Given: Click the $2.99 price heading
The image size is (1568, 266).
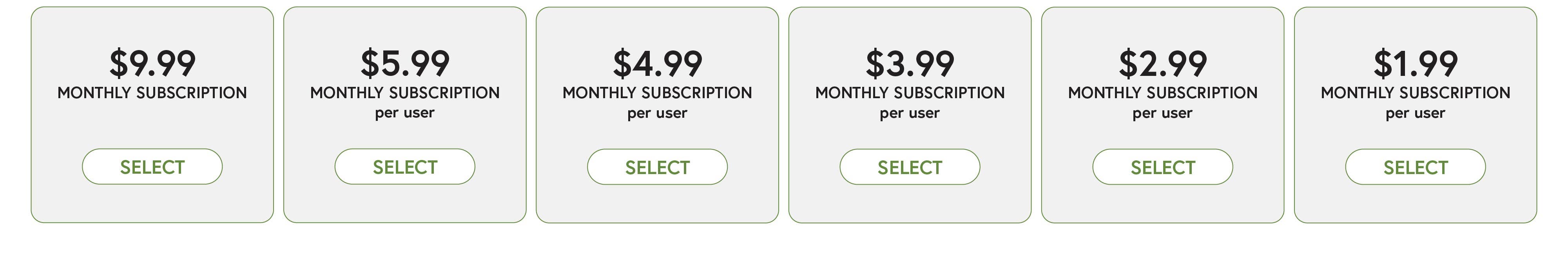Looking at the screenshot, I should pyautogui.click(x=1163, y=63).
